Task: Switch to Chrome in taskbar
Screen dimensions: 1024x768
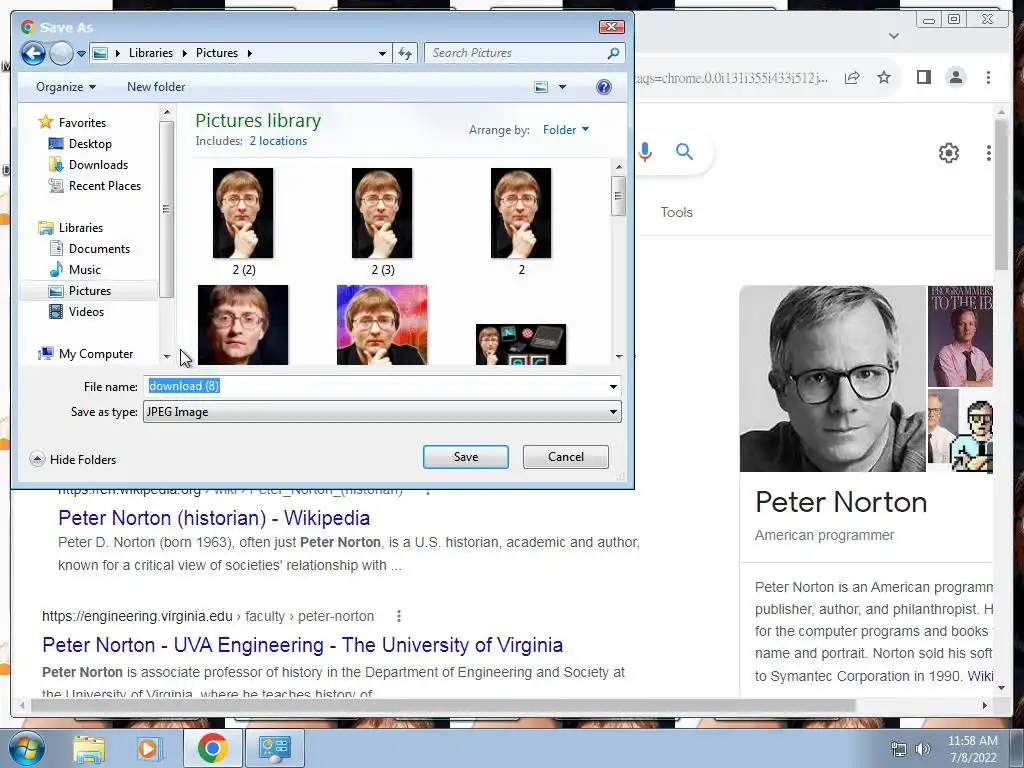Action: [212, 748]
